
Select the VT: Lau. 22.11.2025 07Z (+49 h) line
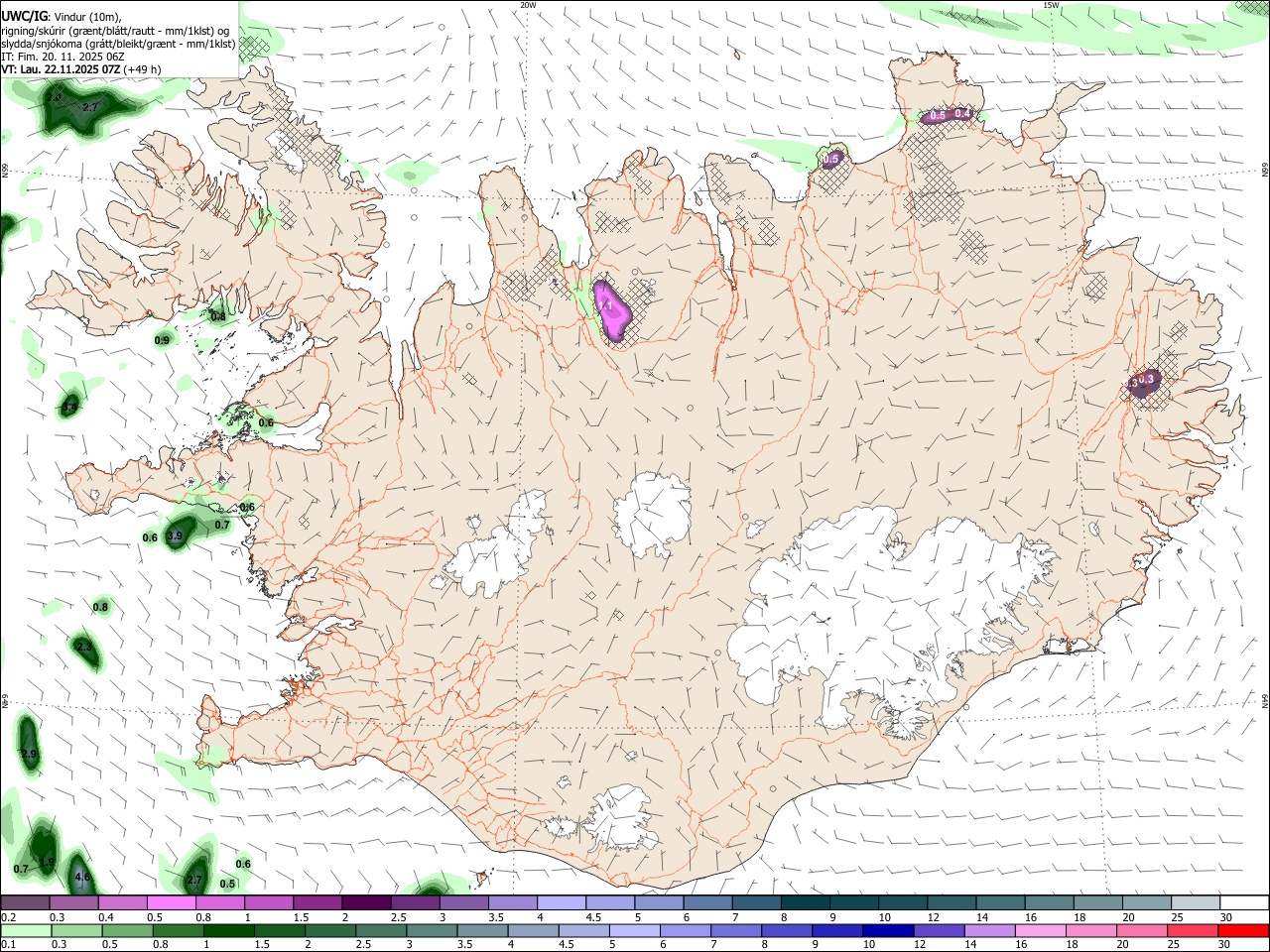click(x=81, y=69)
